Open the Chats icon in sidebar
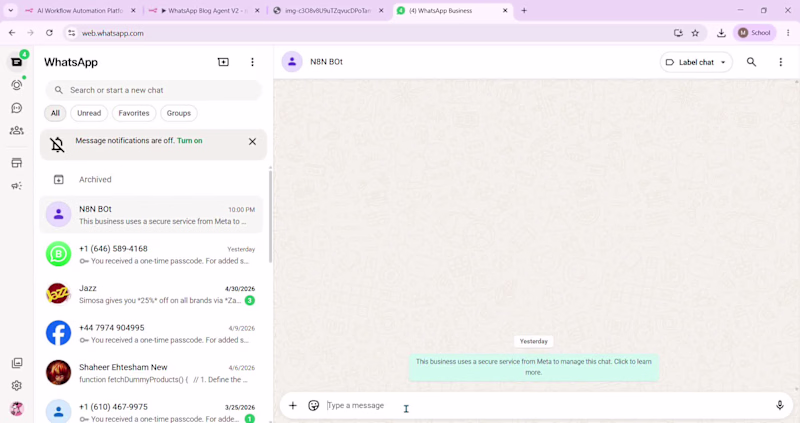 tap(17, 62)
